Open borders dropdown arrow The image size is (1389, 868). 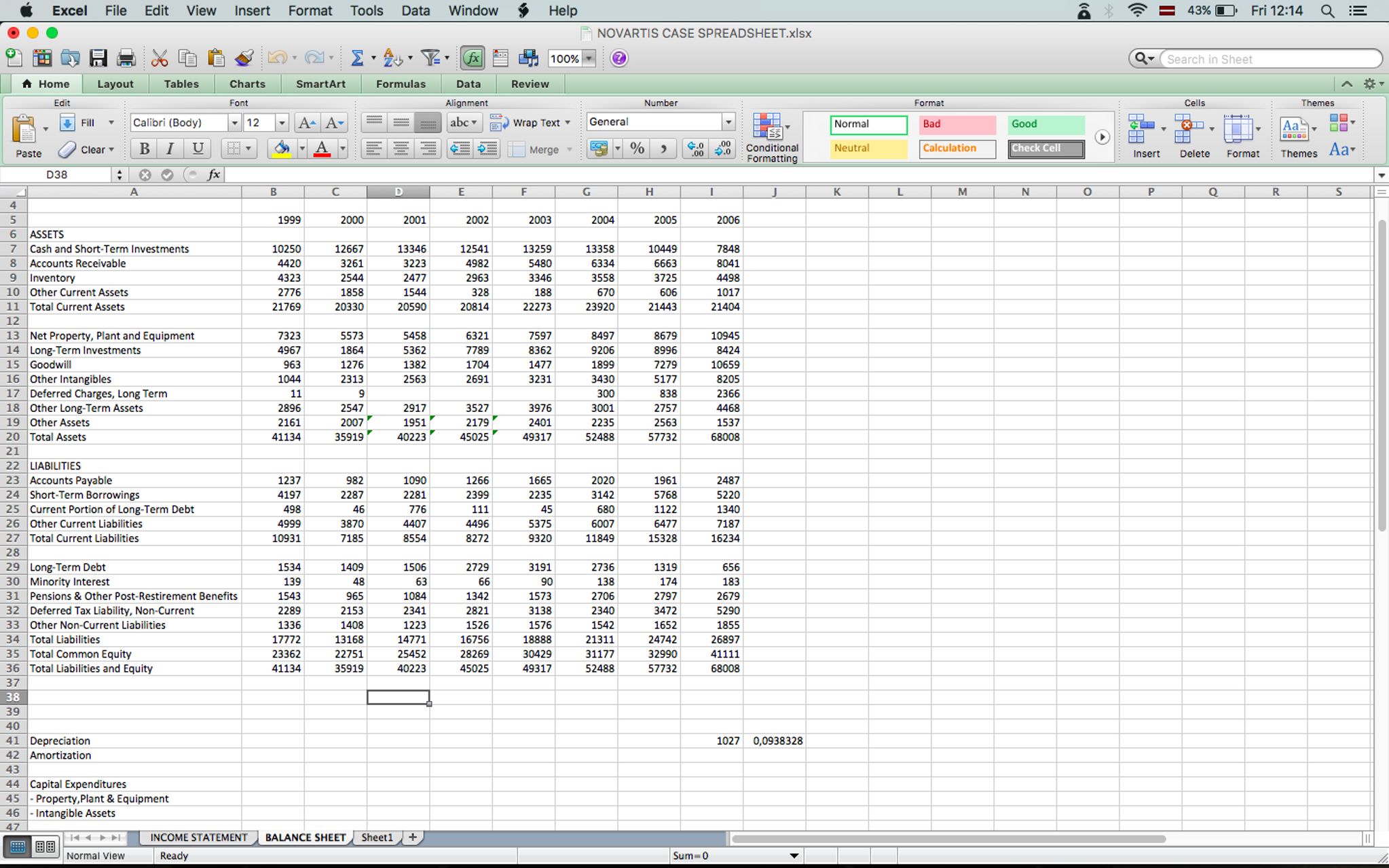248,149
